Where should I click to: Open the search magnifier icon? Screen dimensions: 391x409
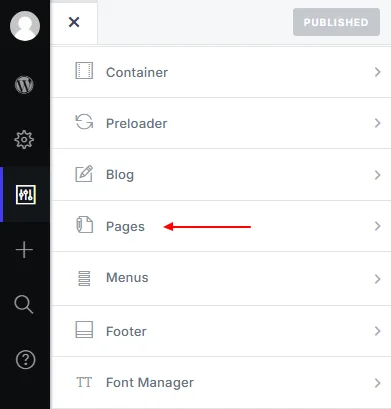click(24, 304)
